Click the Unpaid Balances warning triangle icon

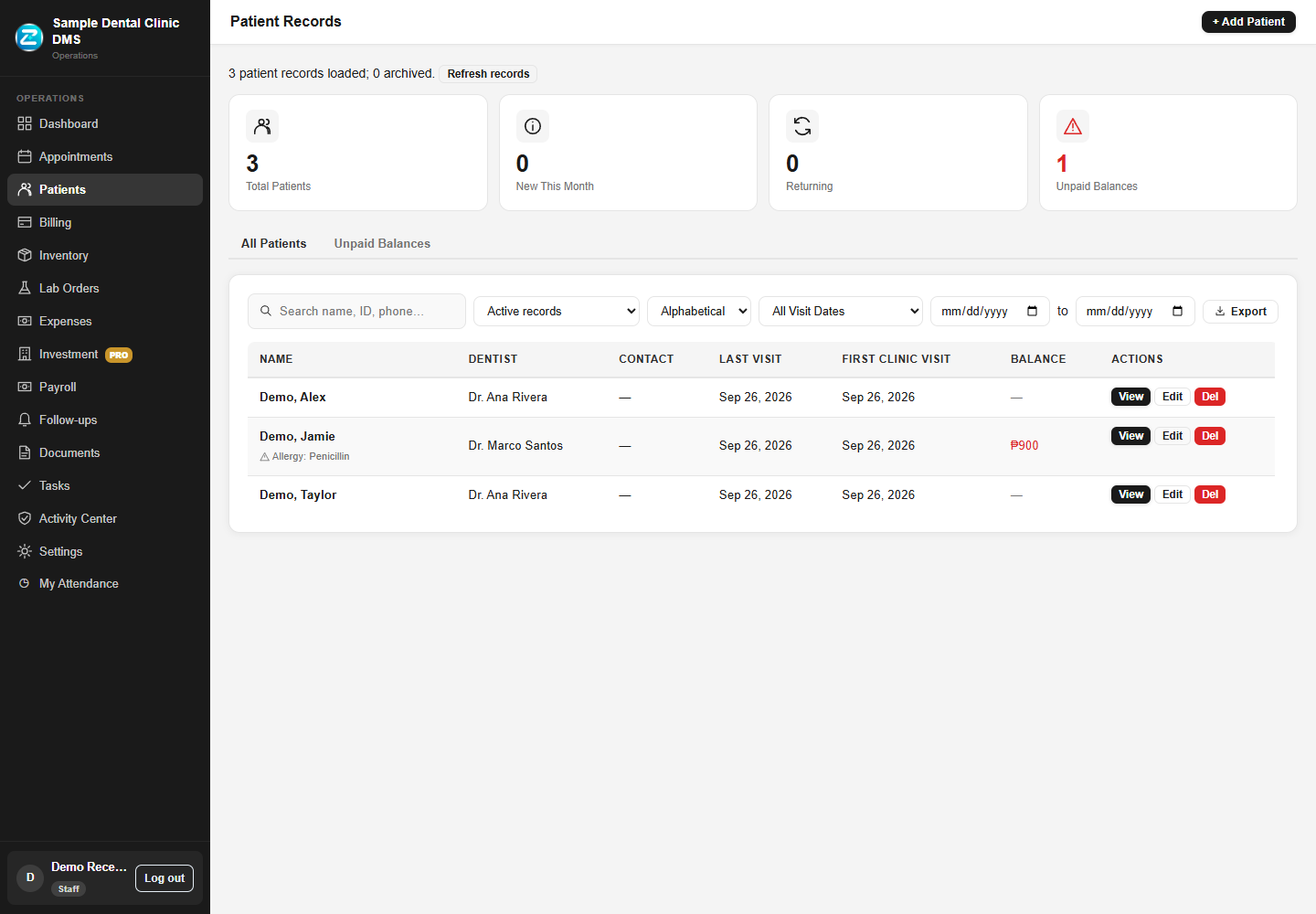pyautogui.click(x=1073, y=126)
